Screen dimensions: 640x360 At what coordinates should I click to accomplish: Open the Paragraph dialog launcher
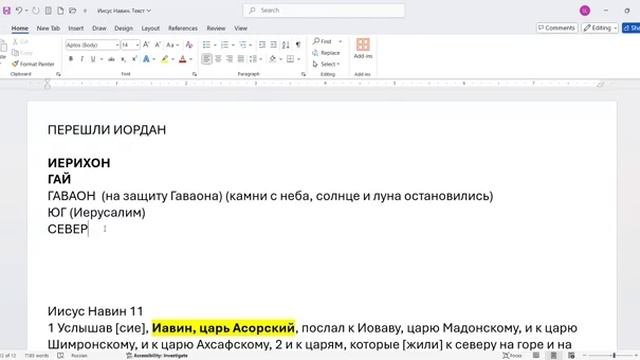(303, 74)
